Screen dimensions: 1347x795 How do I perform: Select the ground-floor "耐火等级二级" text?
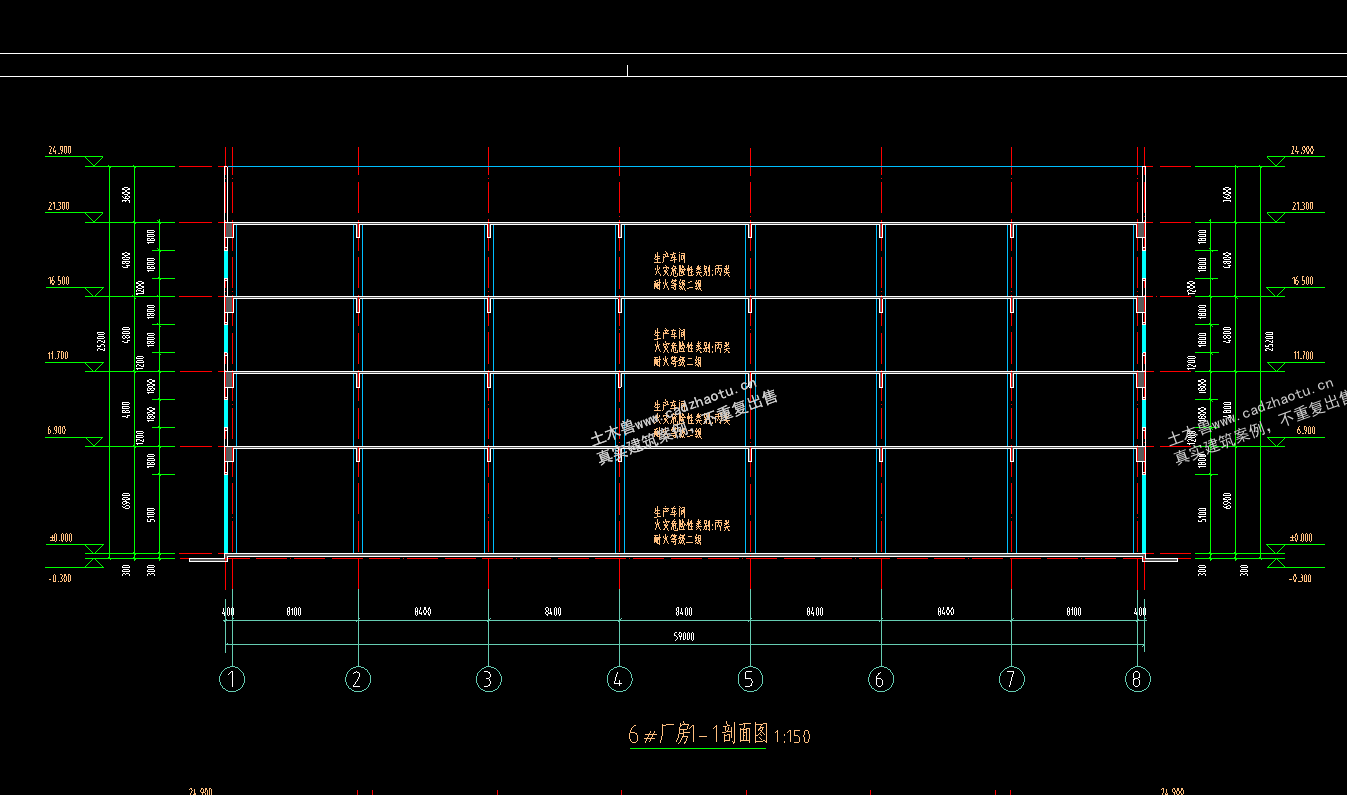tap(678, 539)
